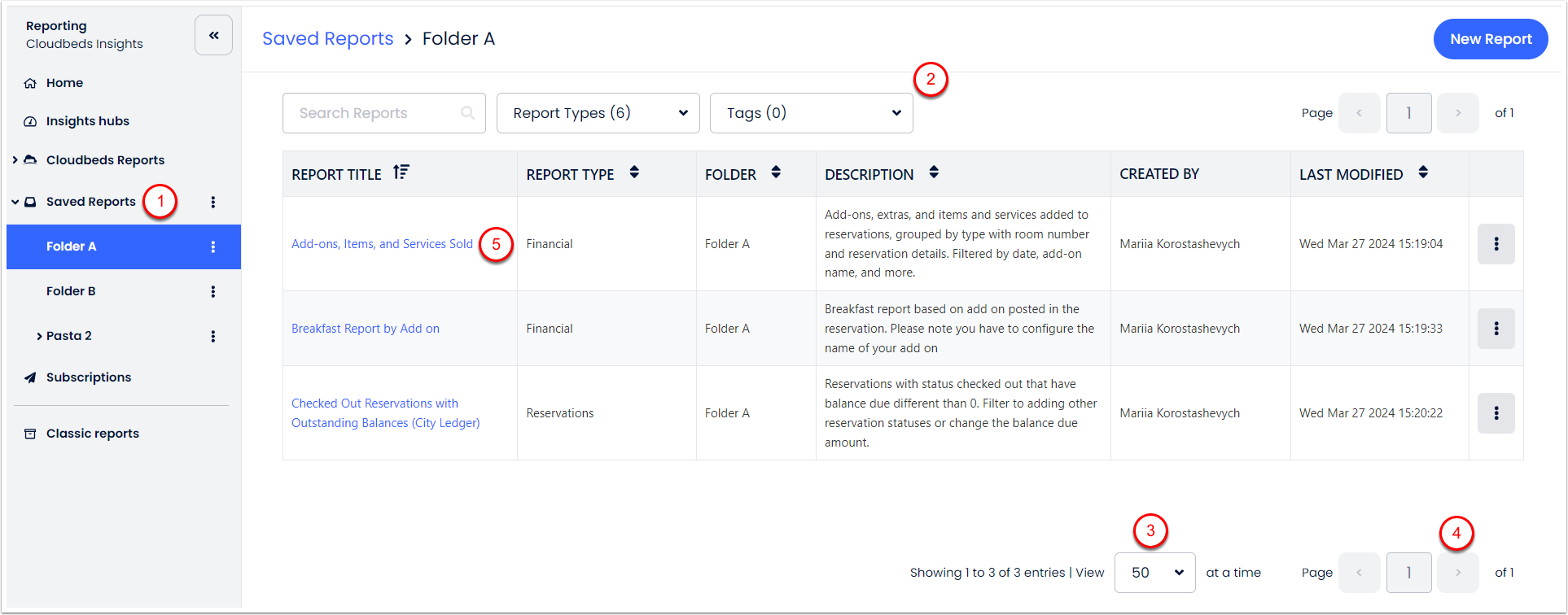Screen dimensions: 1568x615
Task: Sort the table by Last Modified
Action: (1422, 172)
